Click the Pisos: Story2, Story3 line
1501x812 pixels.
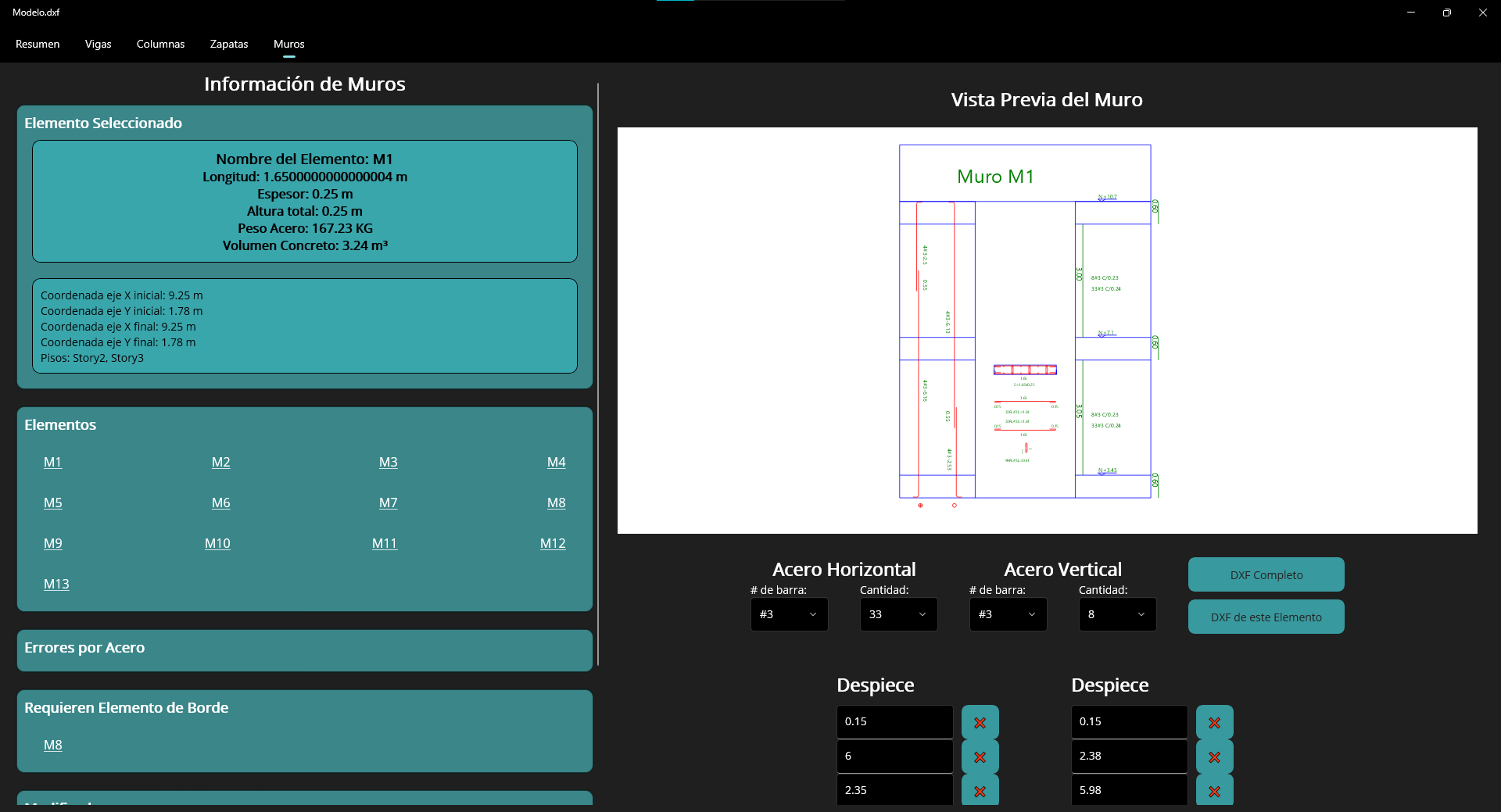click(92, 358)
